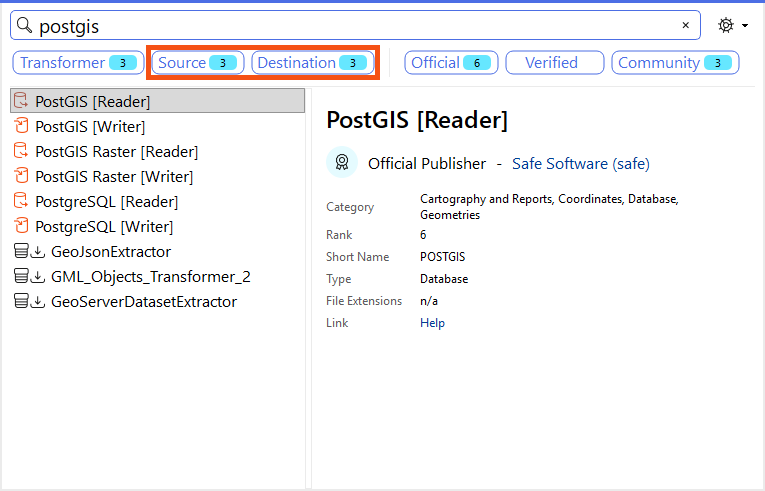
Task: Click the Official Publisher badge icon
Action: click(x=342, y=162)
